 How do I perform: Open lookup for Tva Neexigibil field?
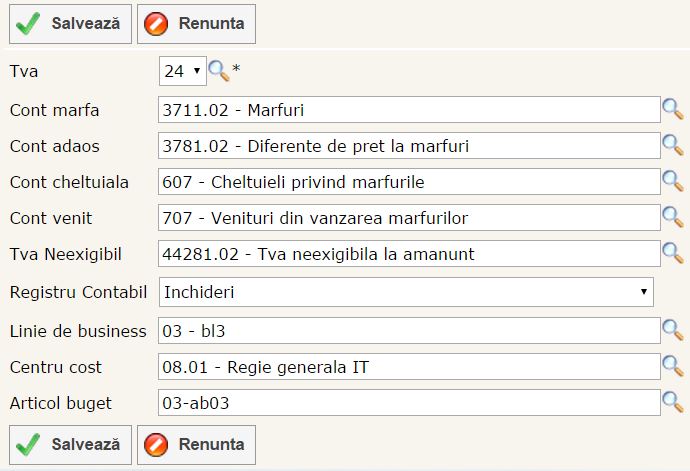tap(673, 252)
